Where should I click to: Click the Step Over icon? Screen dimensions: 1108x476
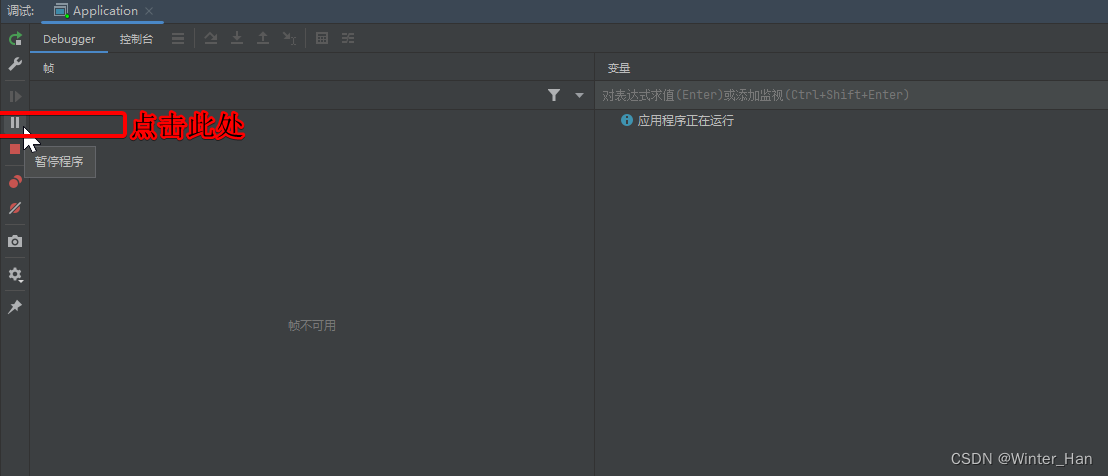[x=211, y=38]
